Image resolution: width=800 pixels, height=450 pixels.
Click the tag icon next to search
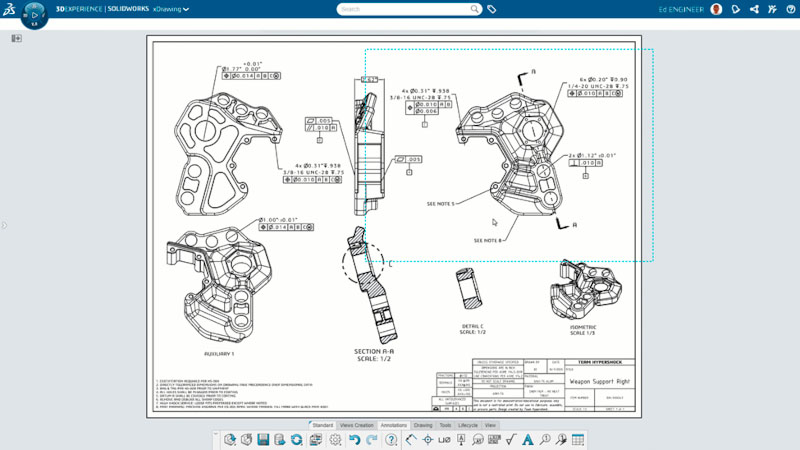(492, 9)
